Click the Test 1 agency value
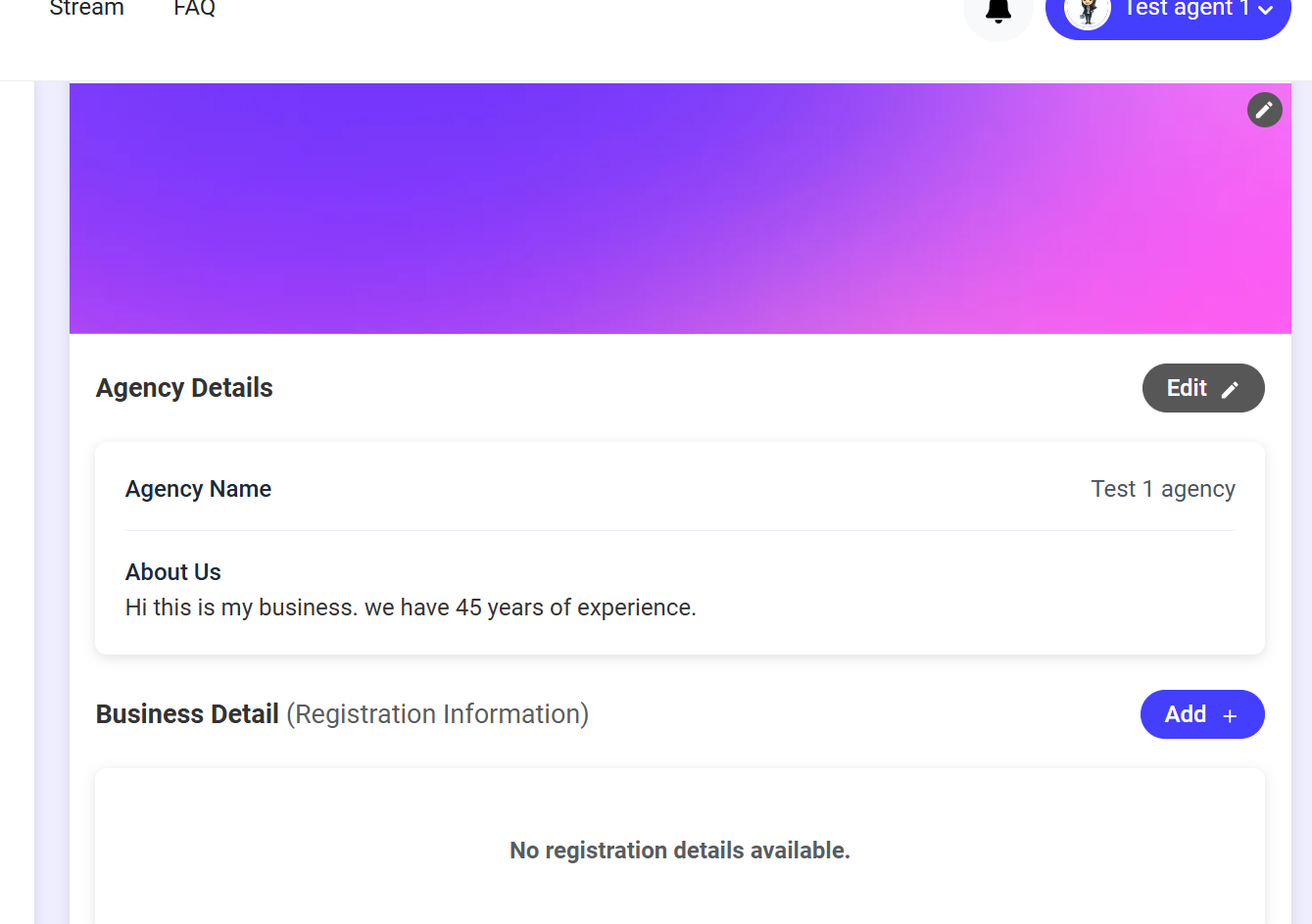1312x924 pixels. 1162,489
